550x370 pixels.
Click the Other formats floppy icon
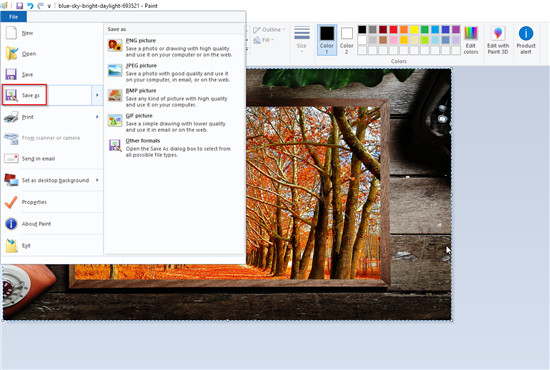coord(115,145)
